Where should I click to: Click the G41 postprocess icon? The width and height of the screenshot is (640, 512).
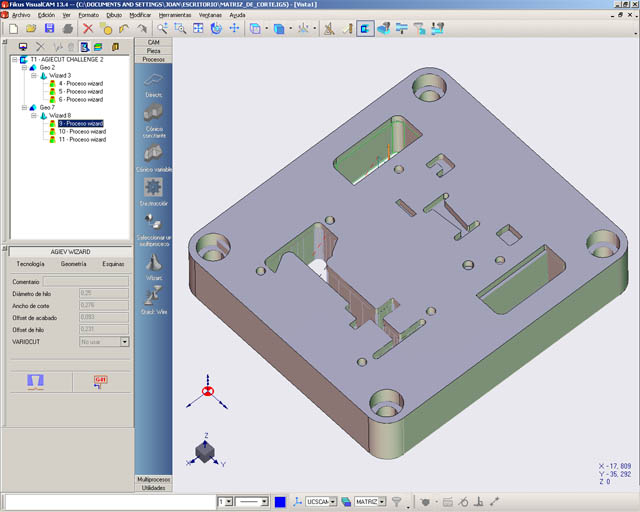tap(100, 381)
